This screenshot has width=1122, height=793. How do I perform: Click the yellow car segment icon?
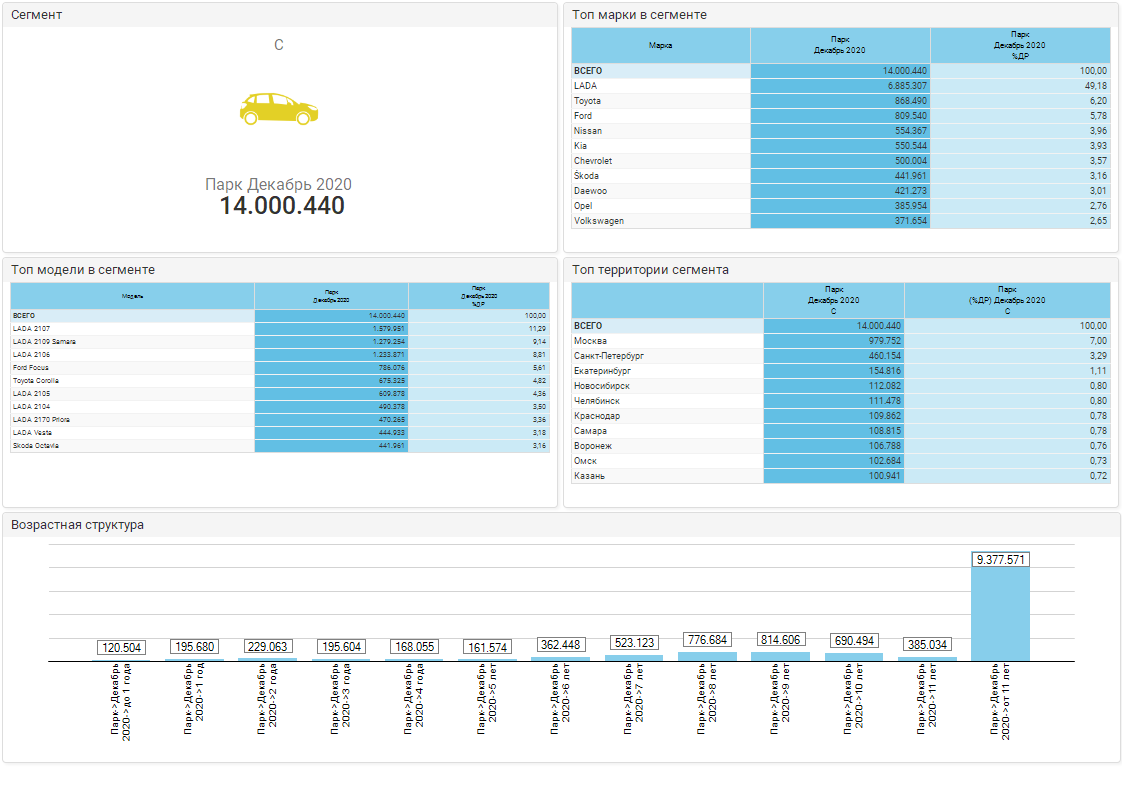[x=278, y=108]
